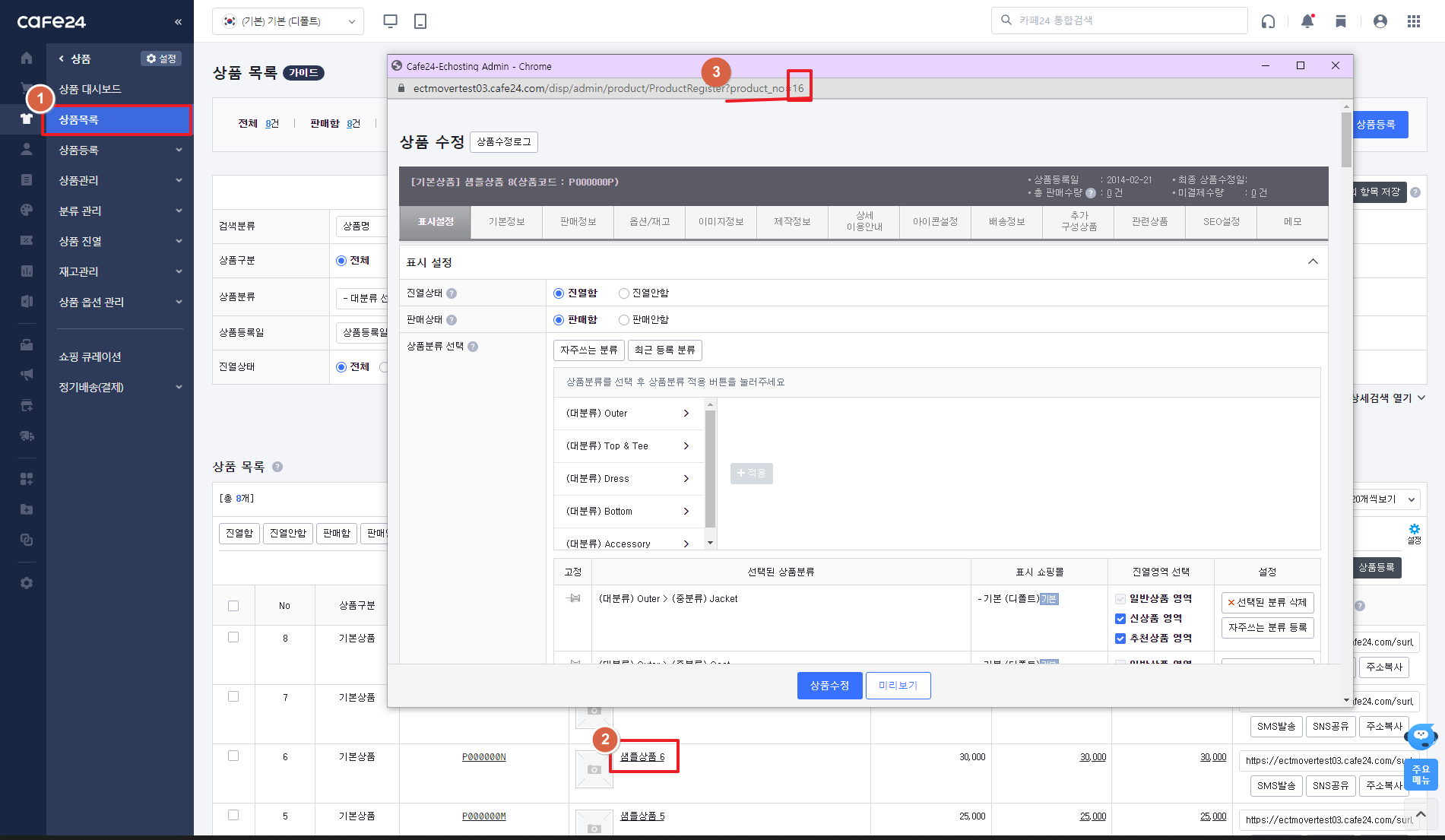This screenshot has height=840, width=1445.
Task: Select the 판매안함 radio button in the popup
Action: coord(624,320)
